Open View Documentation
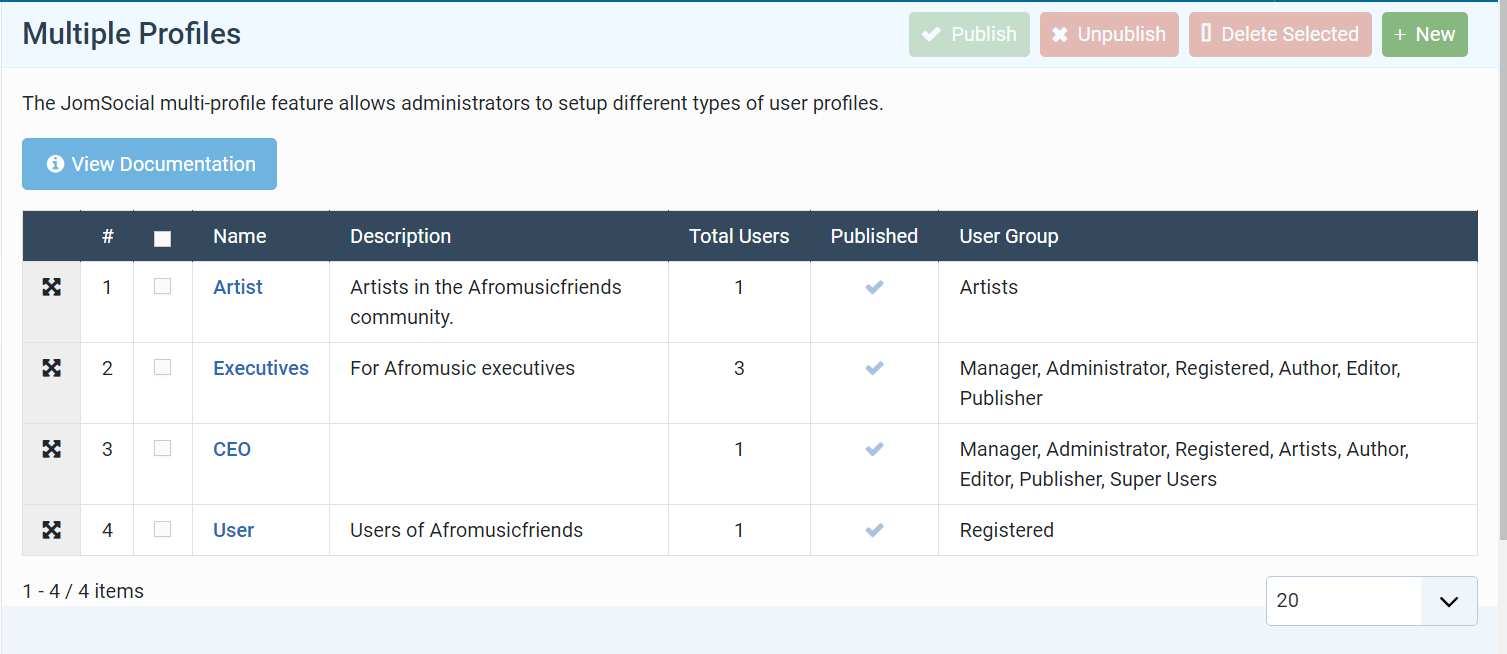The image size is (1507, 654). pyautogui.click(x=149, y=164)
